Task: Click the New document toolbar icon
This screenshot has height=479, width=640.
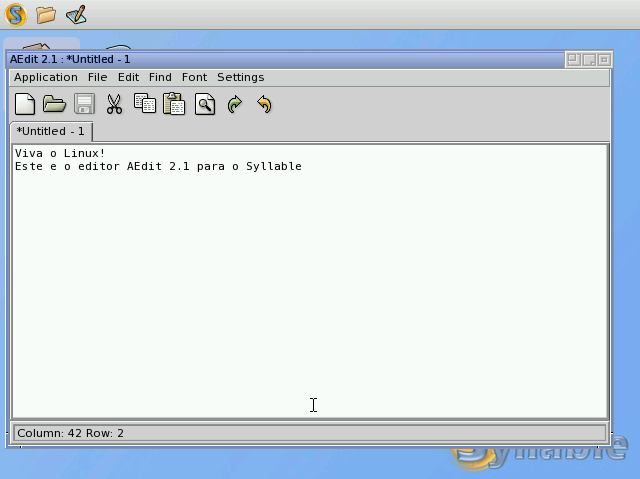Action: tap(25, 104)
